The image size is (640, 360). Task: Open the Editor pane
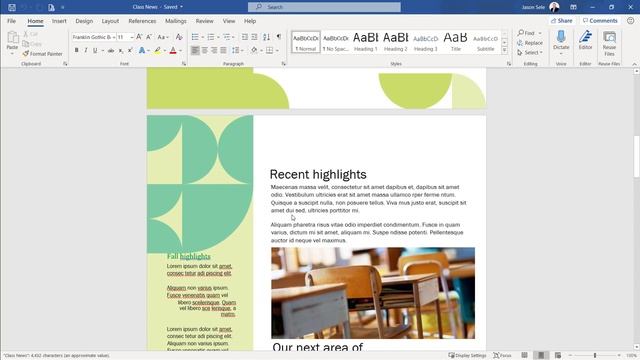coord(585,41)
